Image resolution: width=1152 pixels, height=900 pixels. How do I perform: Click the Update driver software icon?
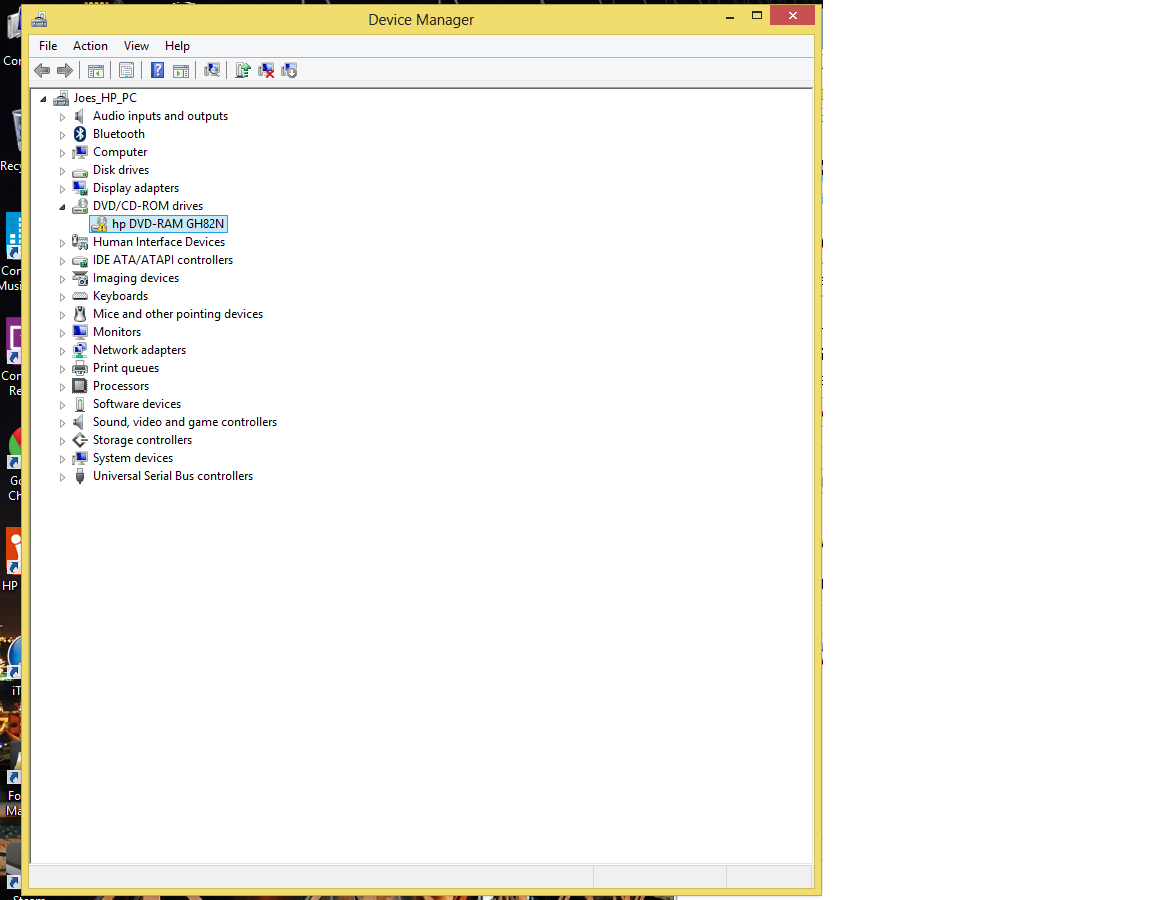click(242, 70)
